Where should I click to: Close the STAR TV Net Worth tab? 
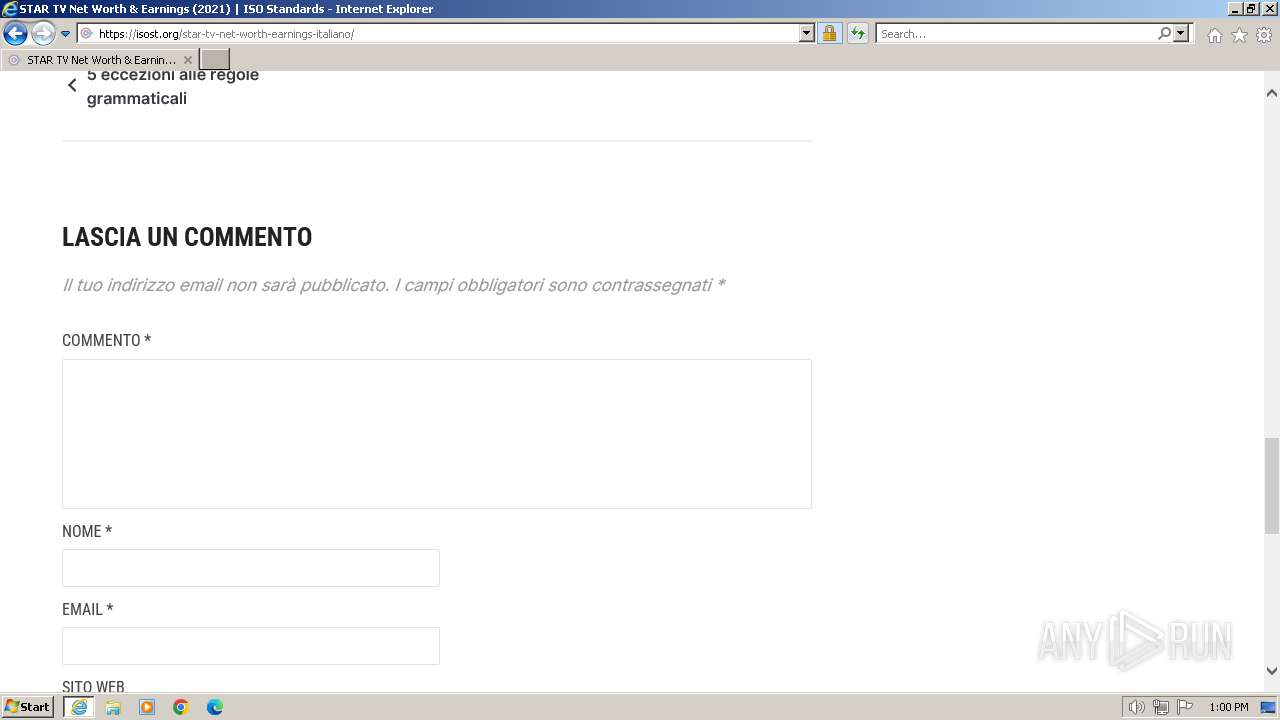click(x=187, y=60)
